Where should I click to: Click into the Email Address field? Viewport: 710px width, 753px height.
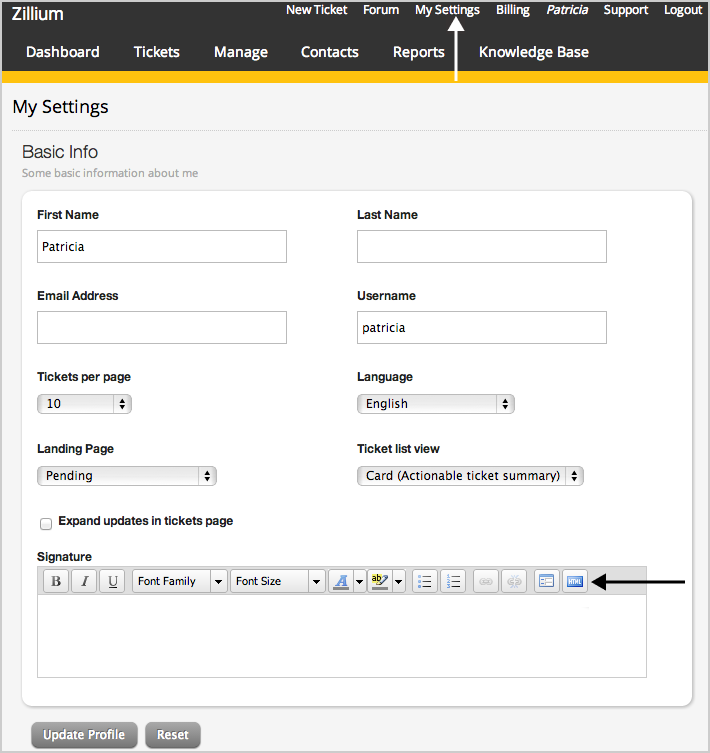(x=162, y=327)
